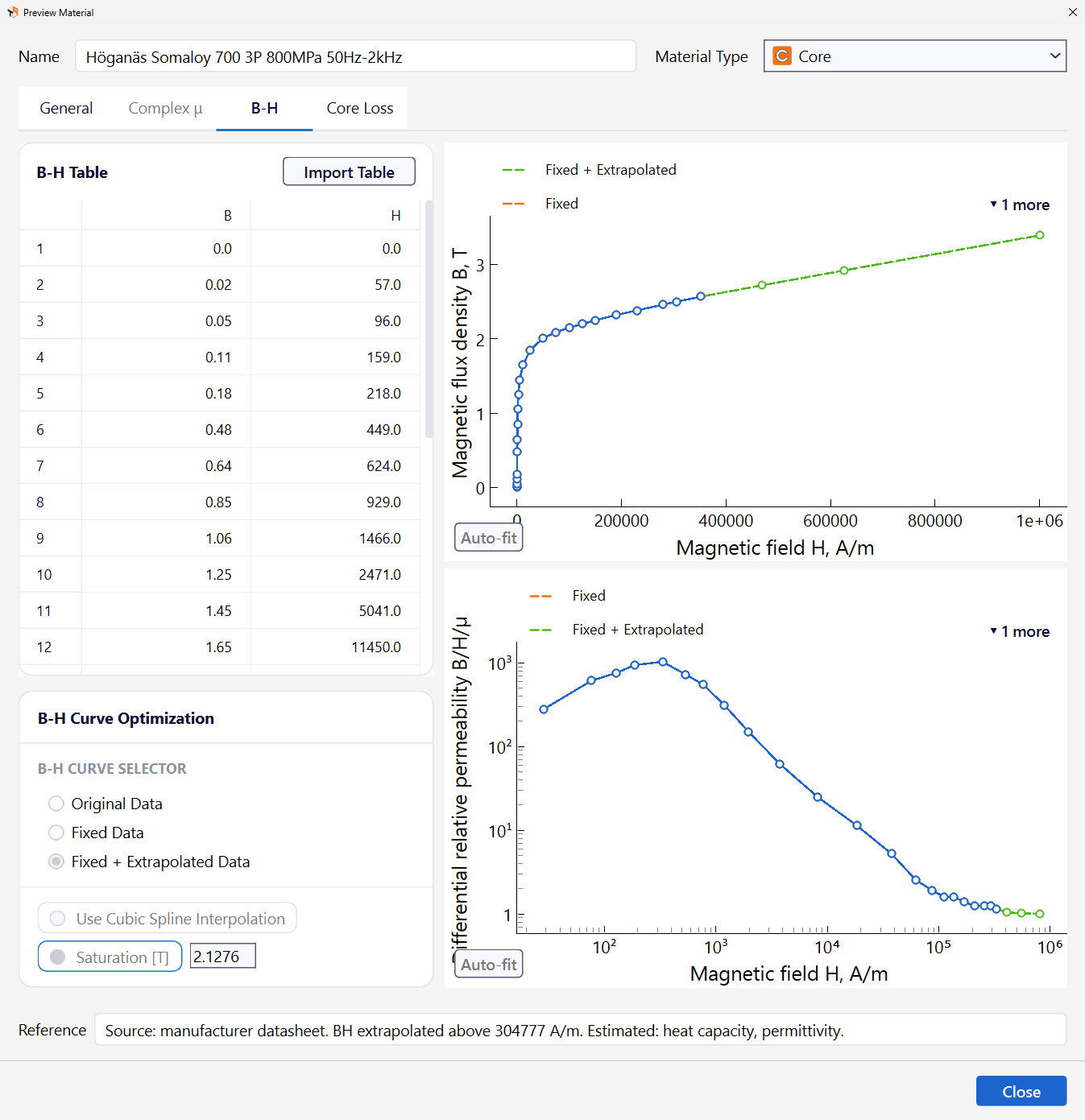1085x1120 pixels.
Task: Click the Name input field
Action: [x=355, y=56]
